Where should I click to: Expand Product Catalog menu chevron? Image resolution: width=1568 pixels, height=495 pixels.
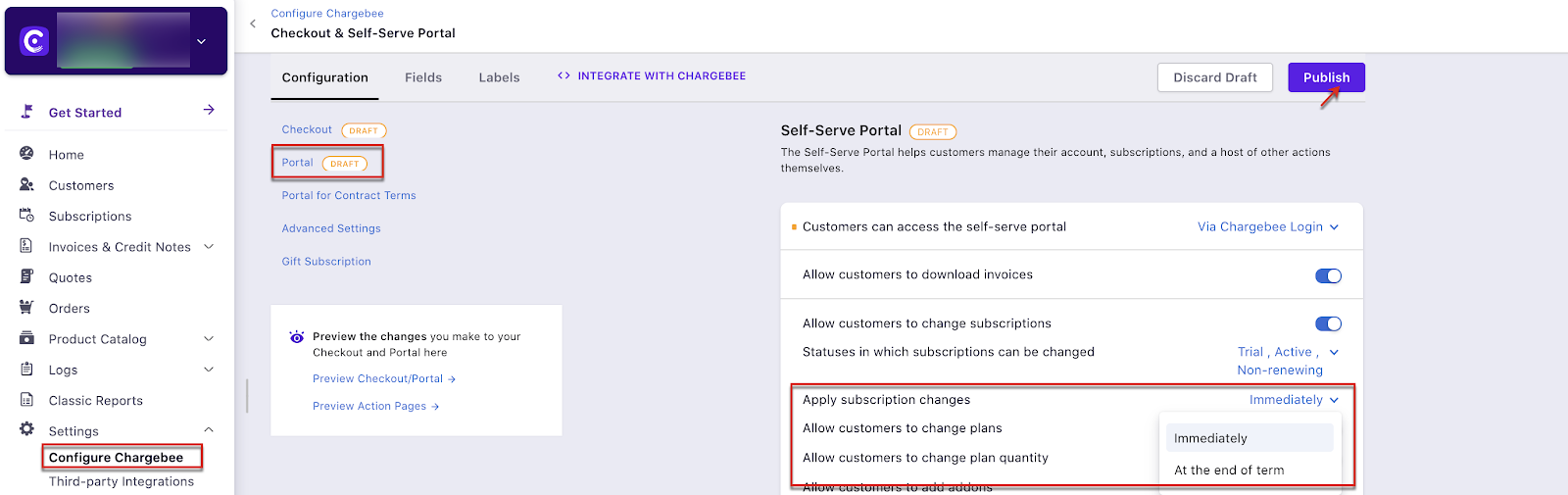(x=209, y=338)
